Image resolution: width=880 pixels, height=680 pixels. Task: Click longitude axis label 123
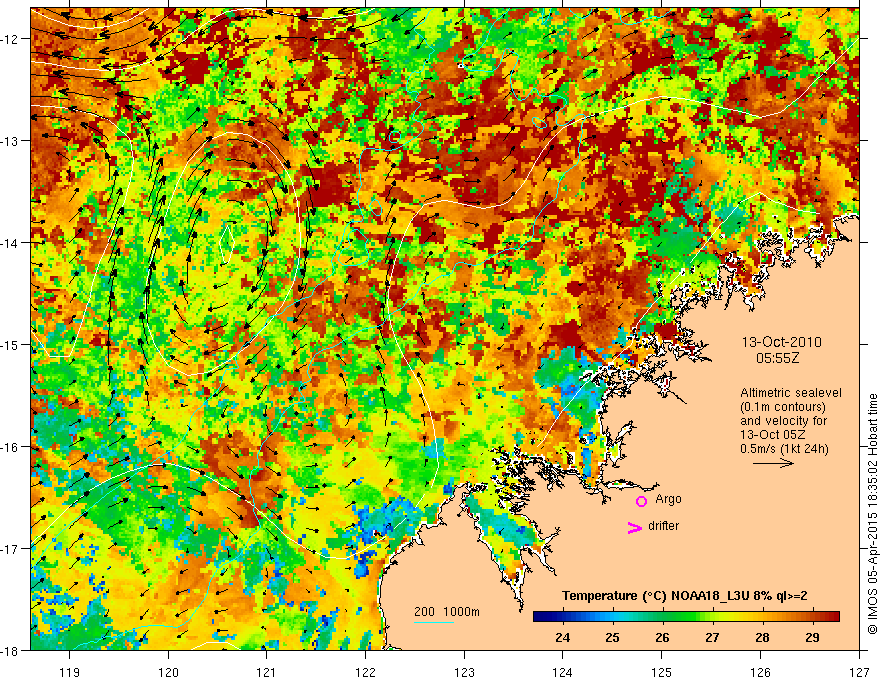click(x=464, y=672)
